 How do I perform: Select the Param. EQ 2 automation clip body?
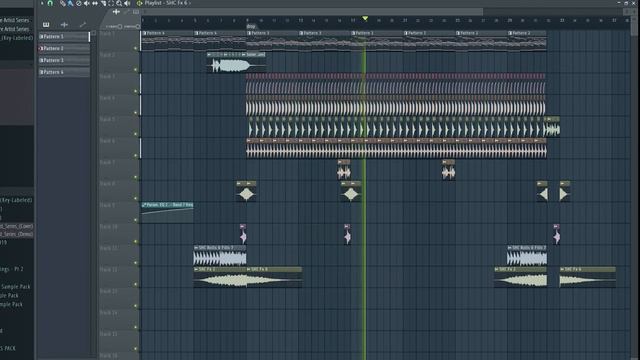pos(167,215)
